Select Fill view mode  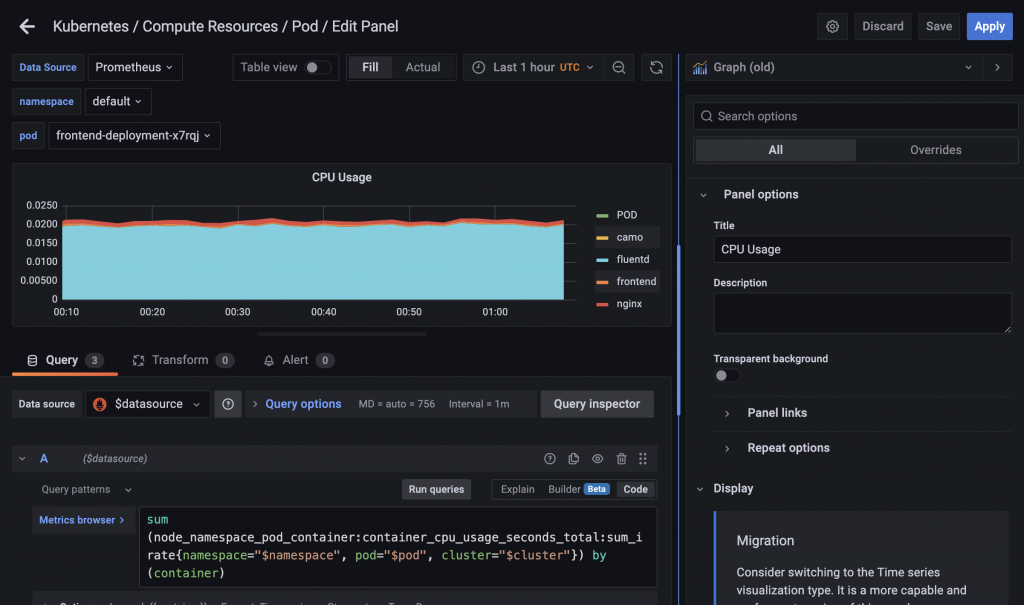[x=370, y=67]
